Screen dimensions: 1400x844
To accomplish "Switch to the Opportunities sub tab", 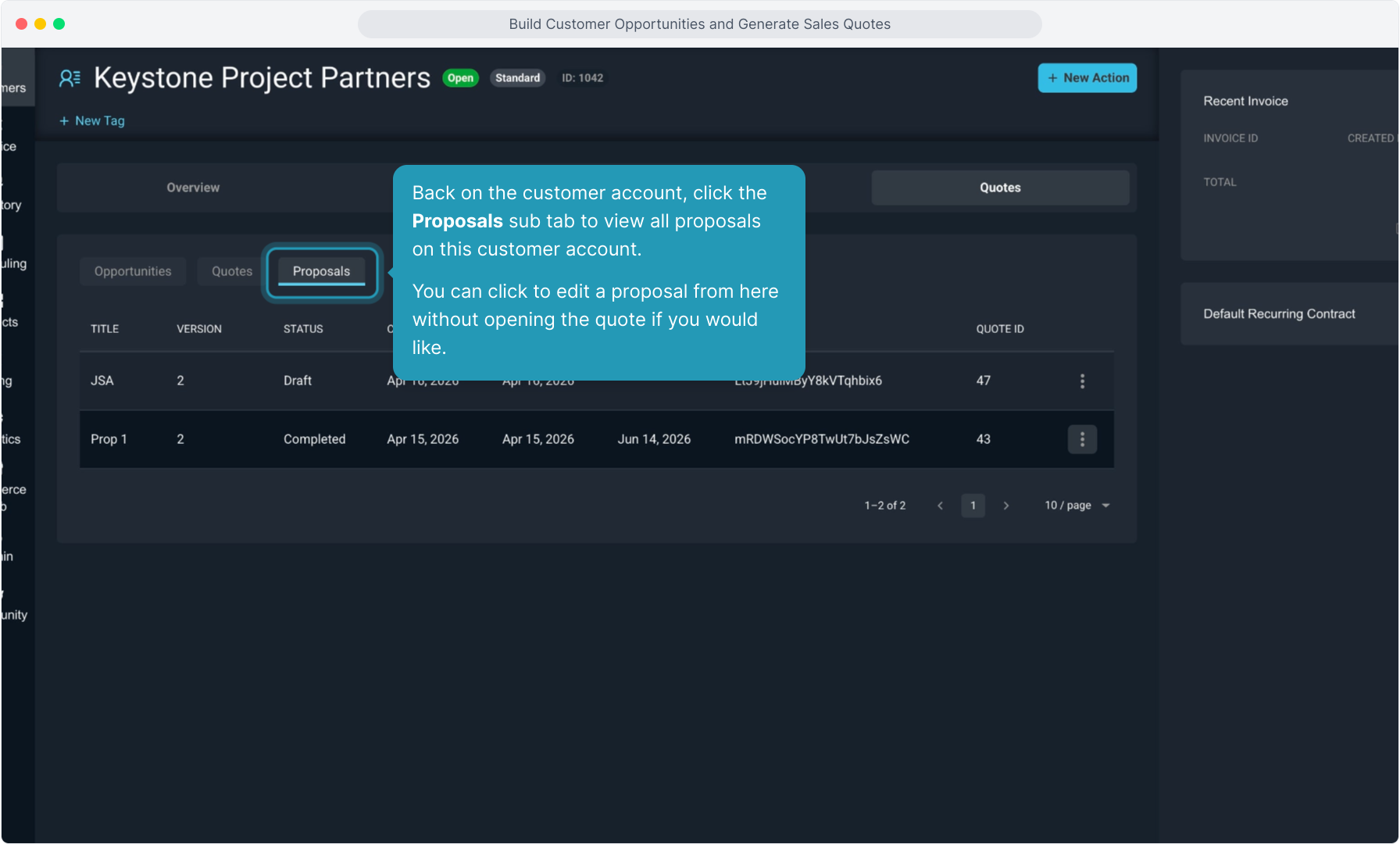I will 133,271.
